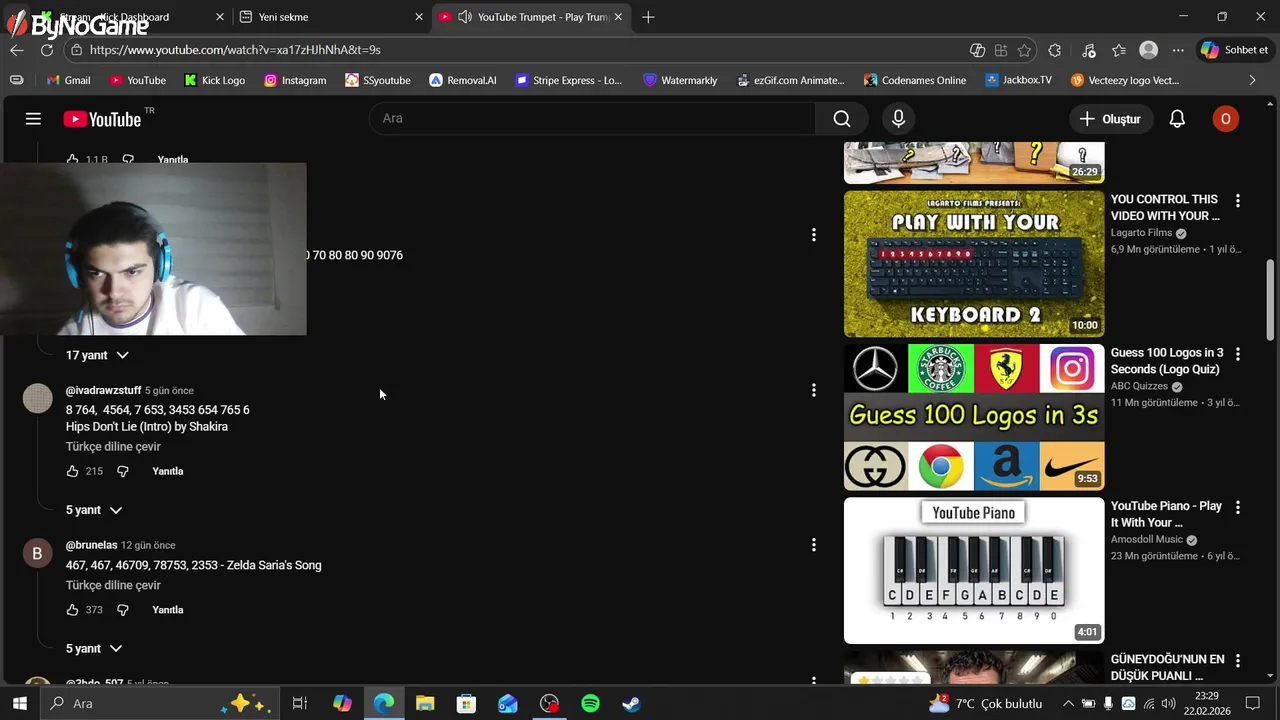Open the Windows Start menu
Screen dimensions: 1280x720
[x=19, y=704]
